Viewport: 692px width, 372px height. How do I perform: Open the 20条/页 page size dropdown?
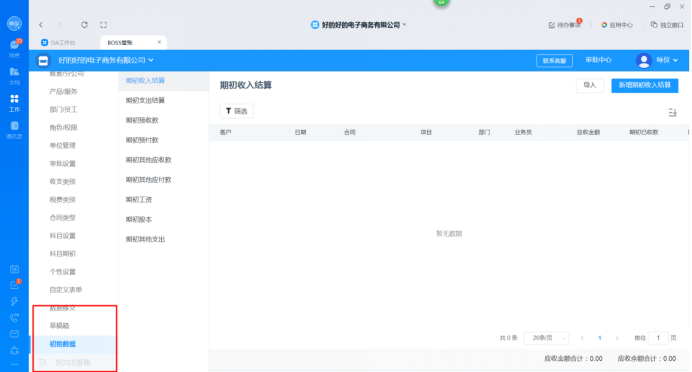point(546,338)
